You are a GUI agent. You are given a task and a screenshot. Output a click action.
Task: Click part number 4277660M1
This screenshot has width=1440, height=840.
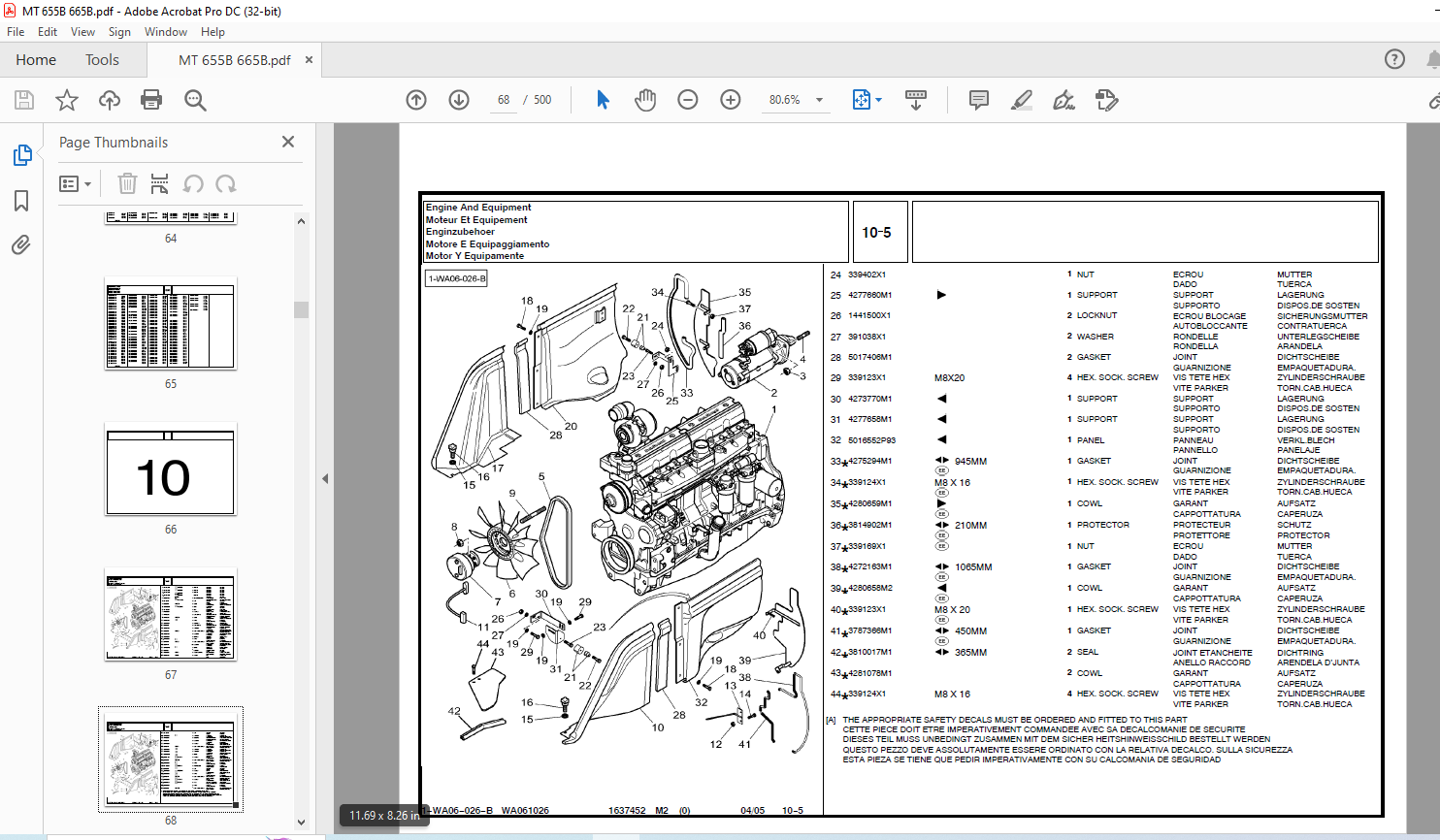(x=870, y=295)
